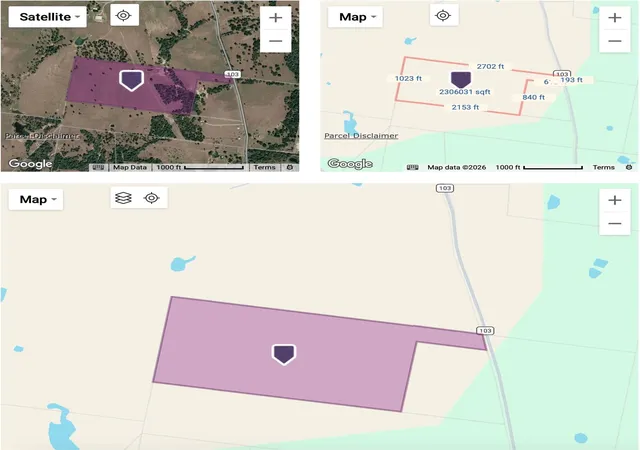Open the layers icon in bottom map
This screenshot has height=450, width=640.
[x=123, y=198]
